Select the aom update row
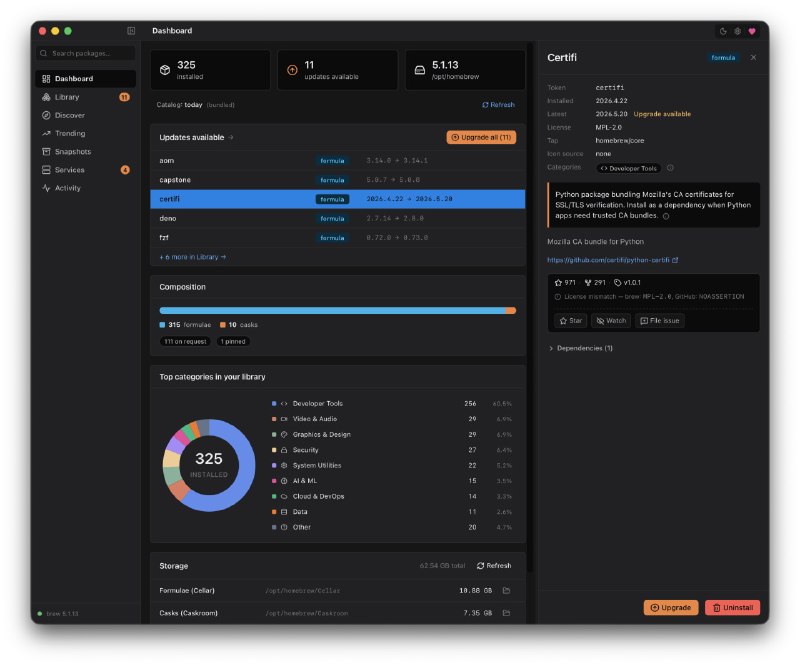 (338, 161)
